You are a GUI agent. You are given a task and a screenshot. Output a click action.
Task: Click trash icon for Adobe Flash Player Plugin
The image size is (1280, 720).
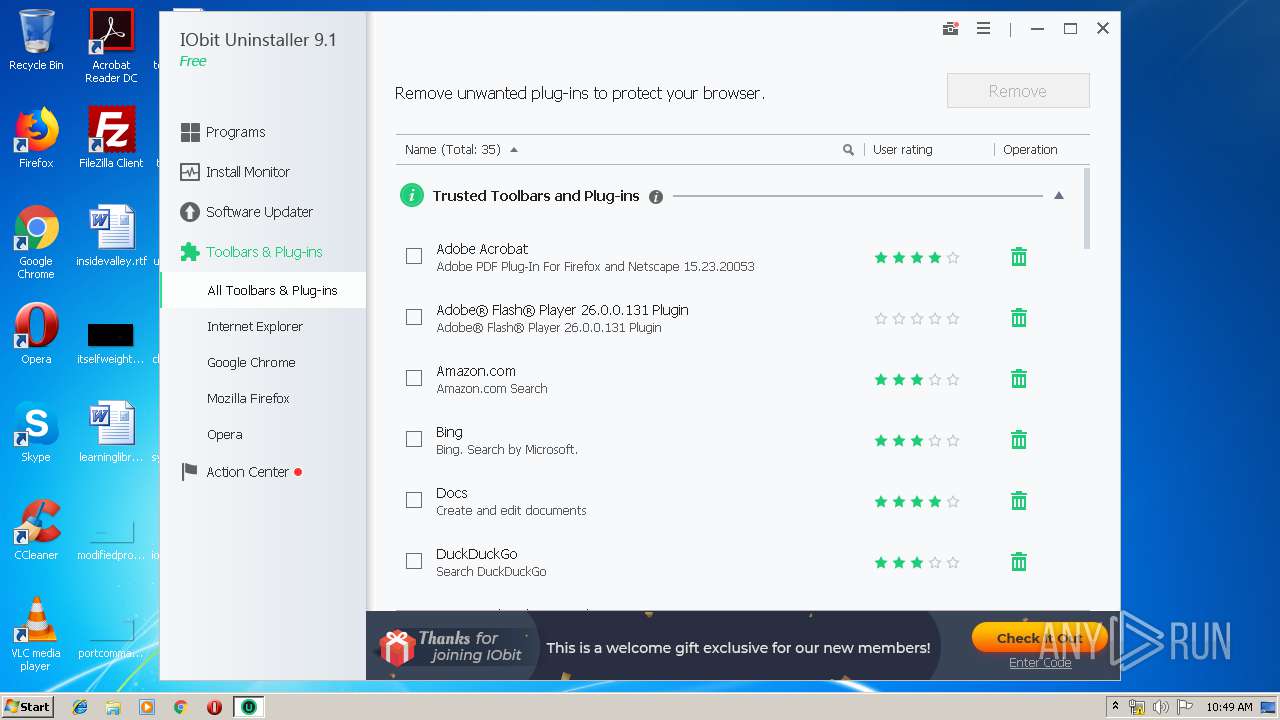pos(1019,318)
